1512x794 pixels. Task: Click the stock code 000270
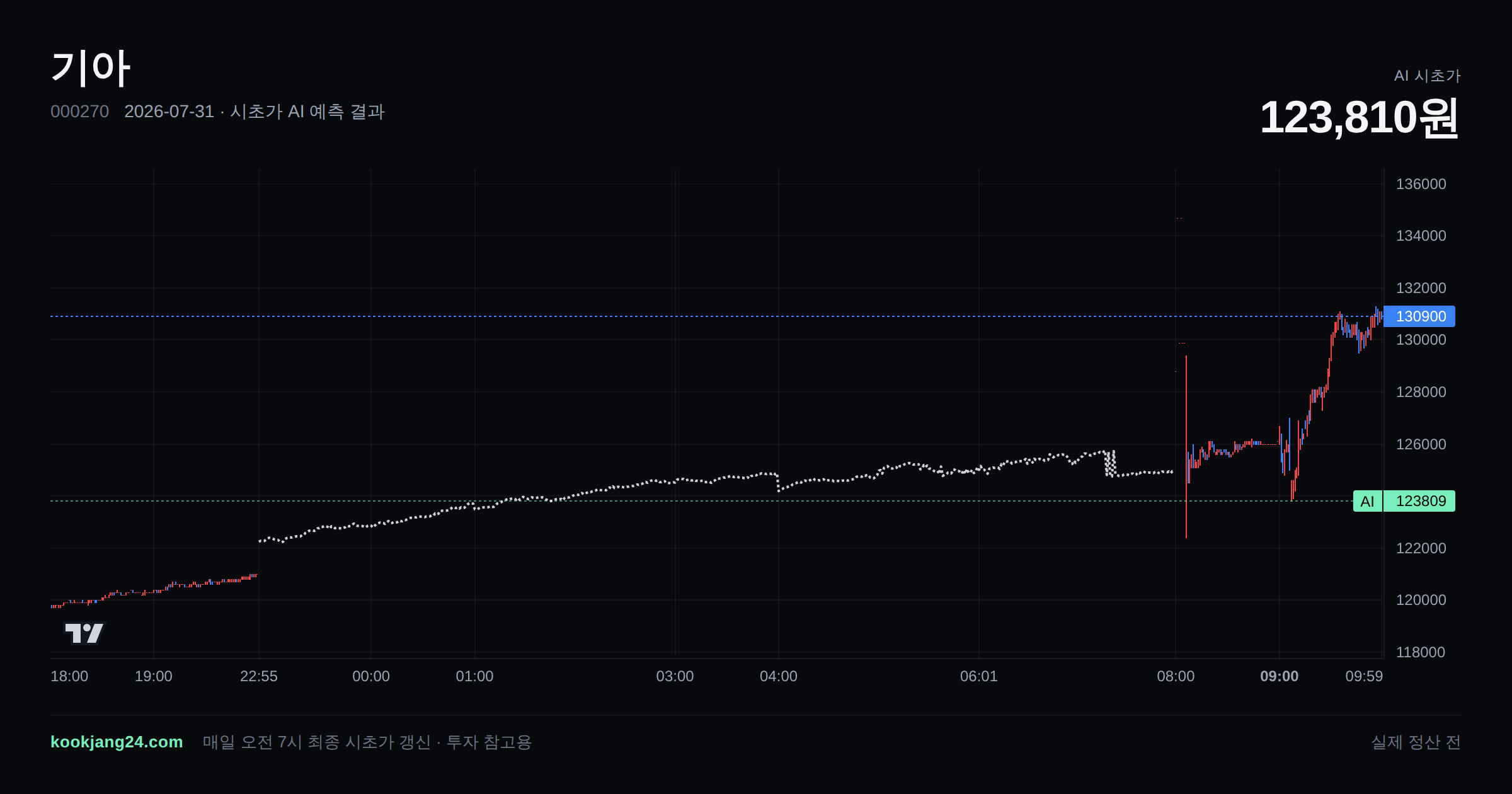click(79, 112)
